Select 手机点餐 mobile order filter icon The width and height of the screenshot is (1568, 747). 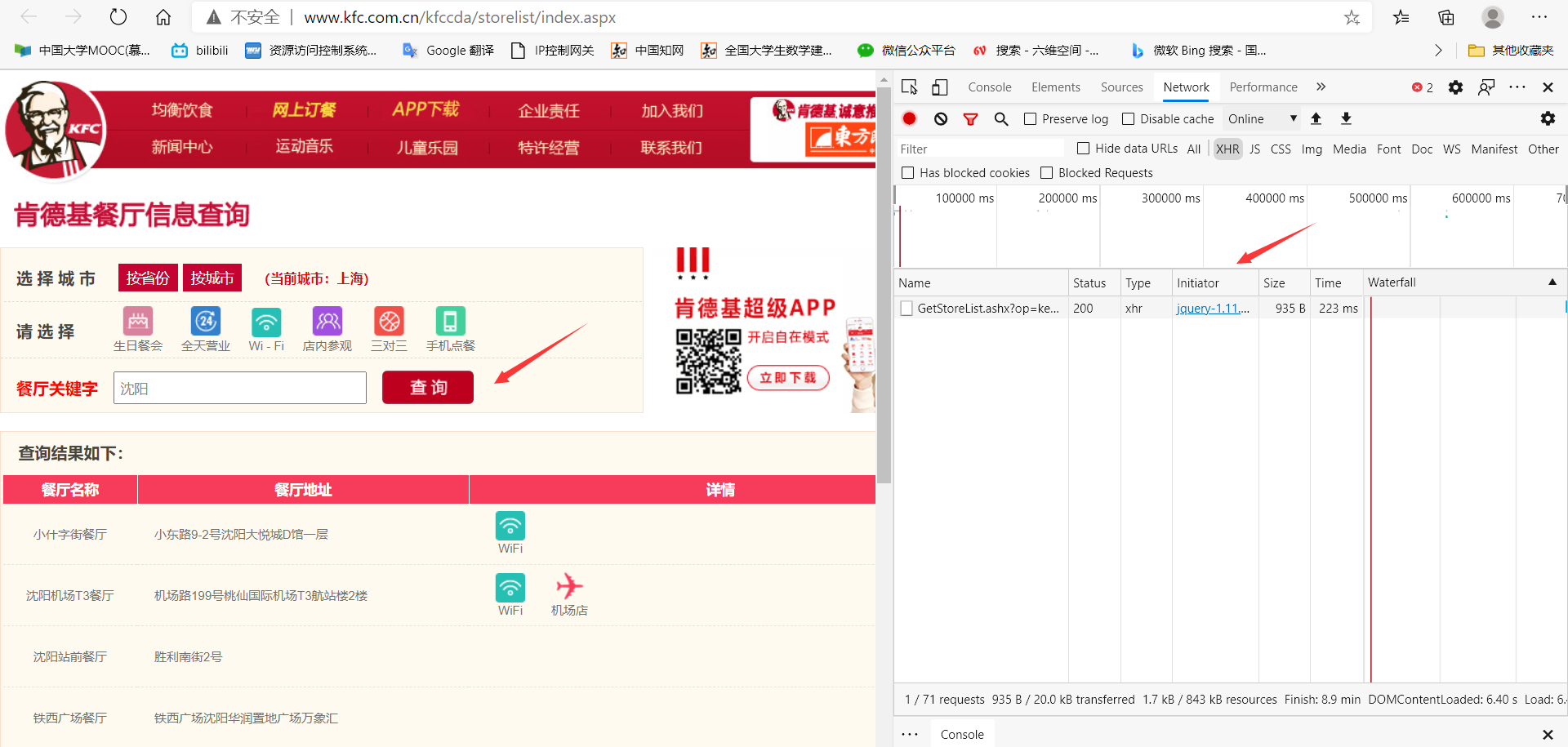(x=450, y=328)
